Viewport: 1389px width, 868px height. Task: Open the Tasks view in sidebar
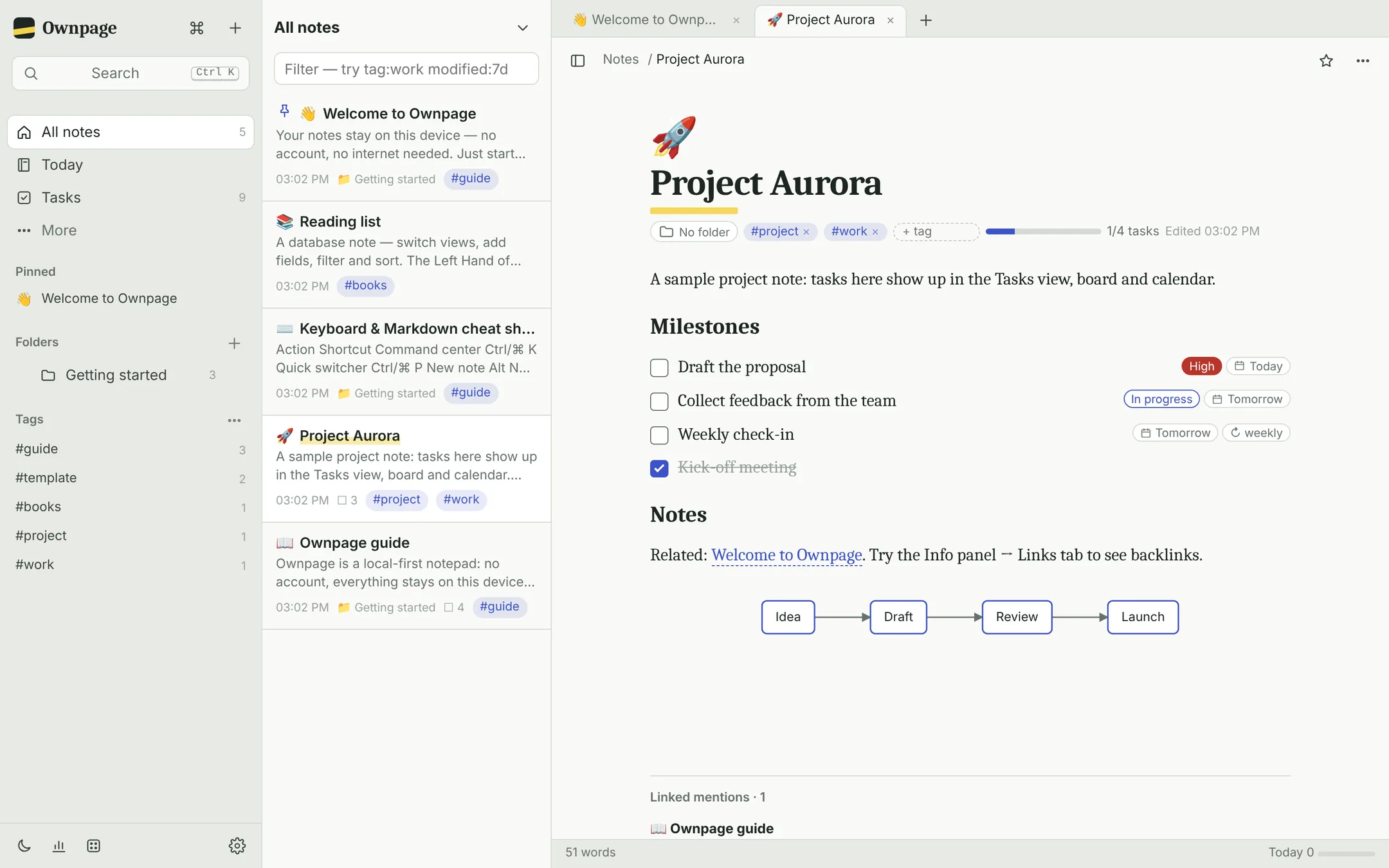click(131, 197)
